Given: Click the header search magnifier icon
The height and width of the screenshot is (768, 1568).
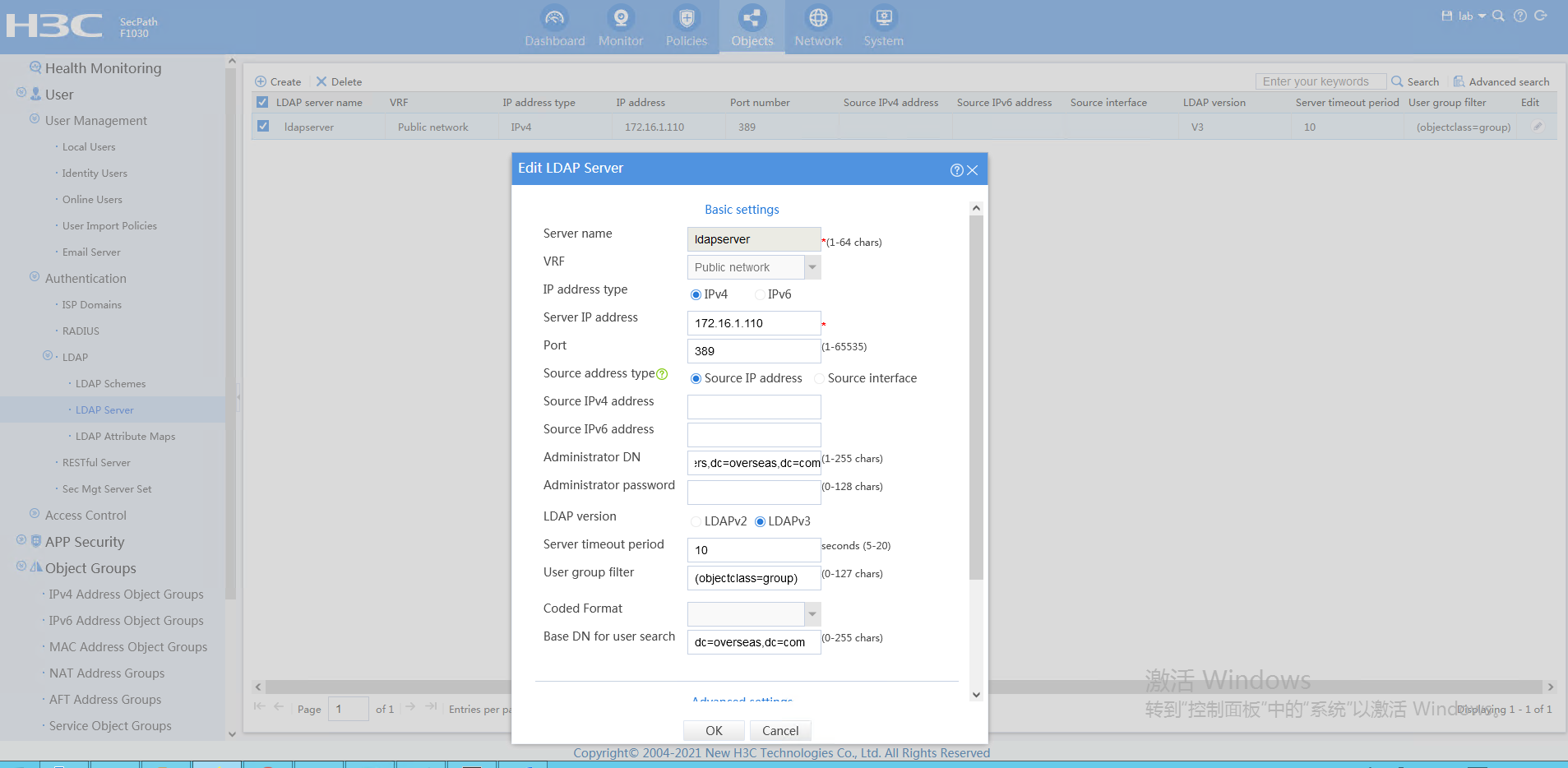Looking at the screenshot, I should pyautogui.click(x=1498, y=16).
